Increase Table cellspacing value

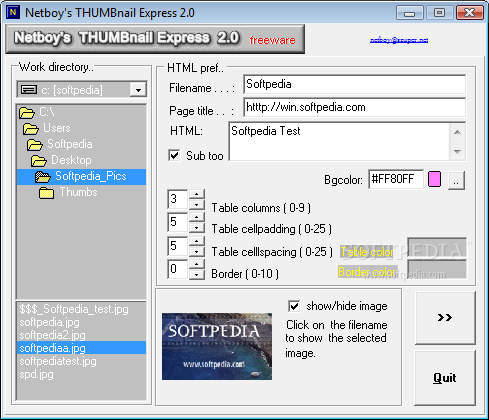point(197,241)
